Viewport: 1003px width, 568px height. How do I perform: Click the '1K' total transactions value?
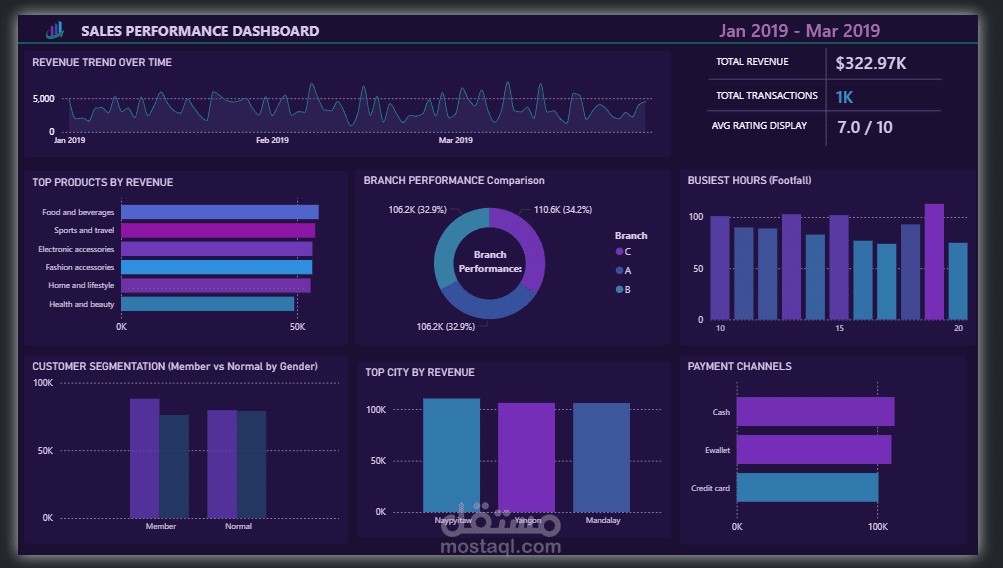click(844, 97)
